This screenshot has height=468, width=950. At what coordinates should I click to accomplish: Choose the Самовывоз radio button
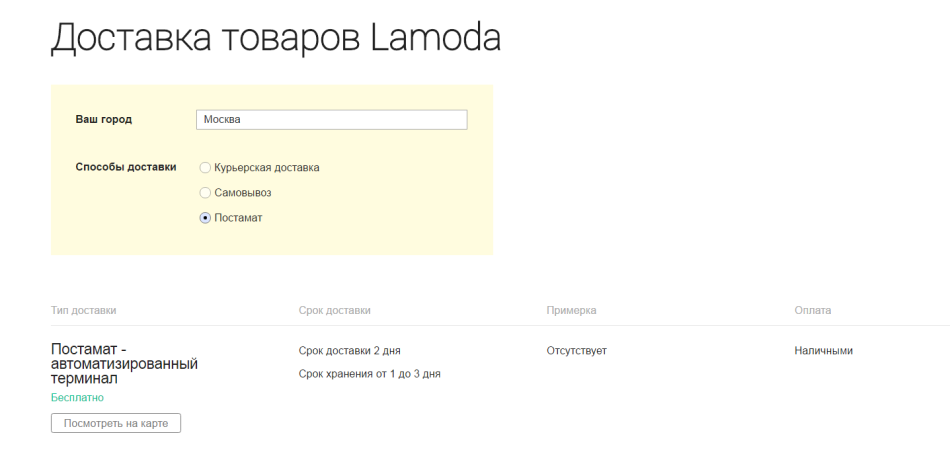click(x=205, y=193)
